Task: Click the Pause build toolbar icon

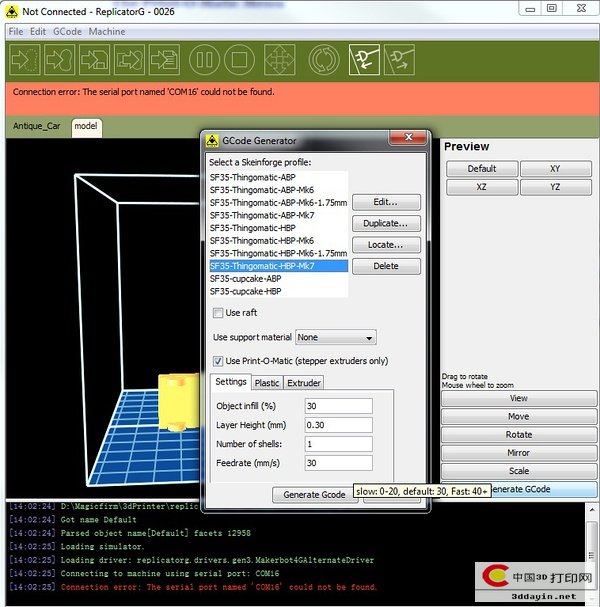Action: (204, 60)
